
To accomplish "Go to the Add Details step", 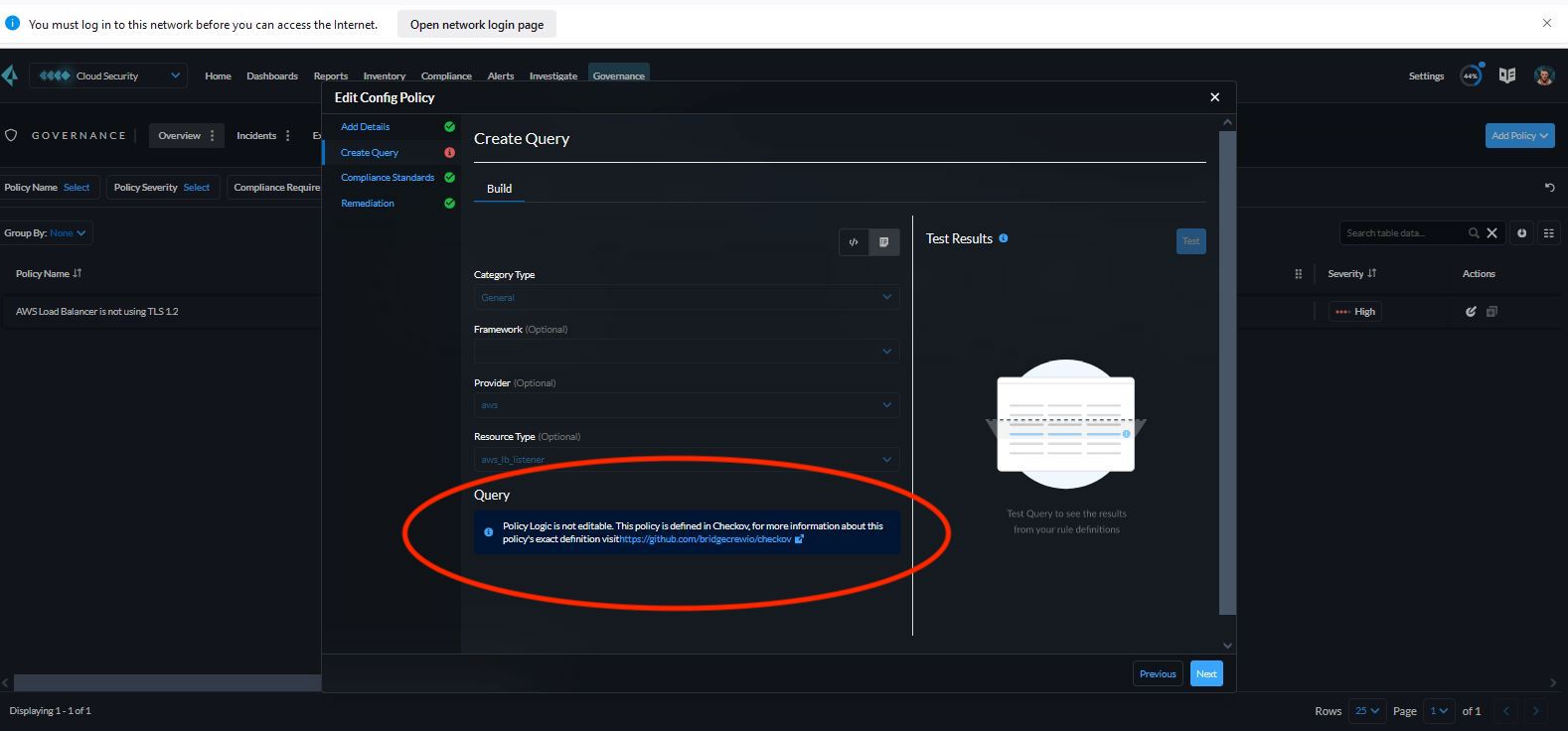I will (366, 127).
